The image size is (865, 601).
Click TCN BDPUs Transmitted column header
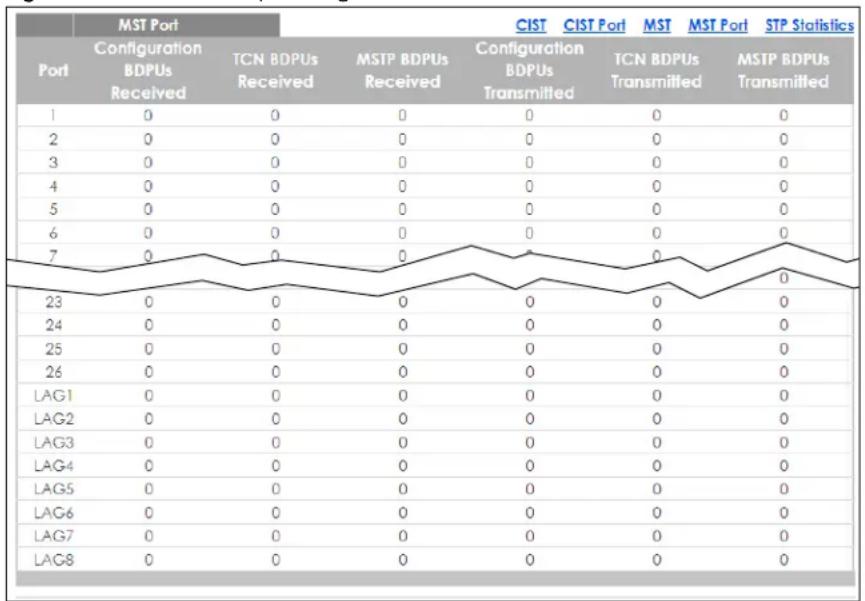point(656,71)
